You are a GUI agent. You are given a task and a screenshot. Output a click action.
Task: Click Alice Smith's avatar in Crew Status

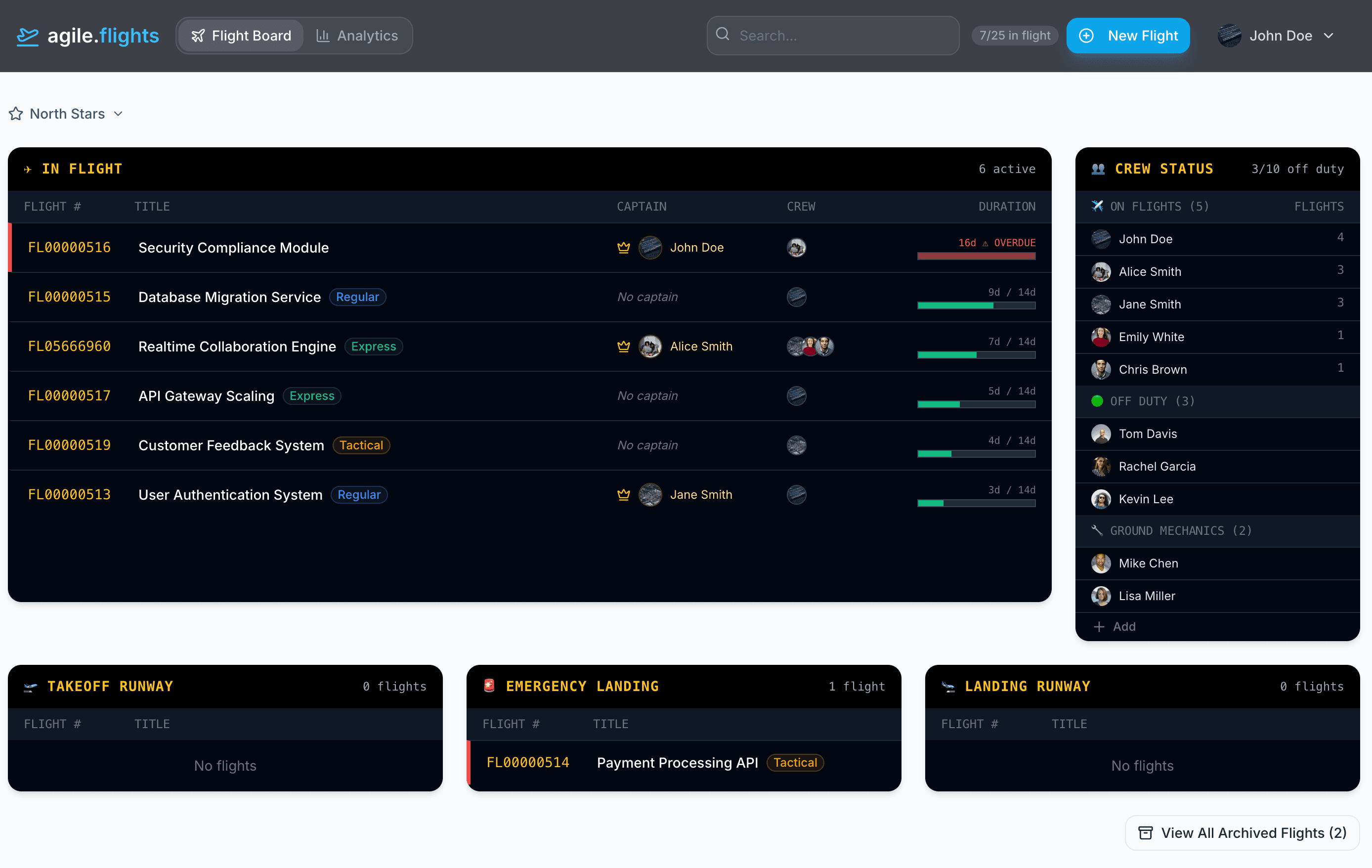pos(1100,271)
